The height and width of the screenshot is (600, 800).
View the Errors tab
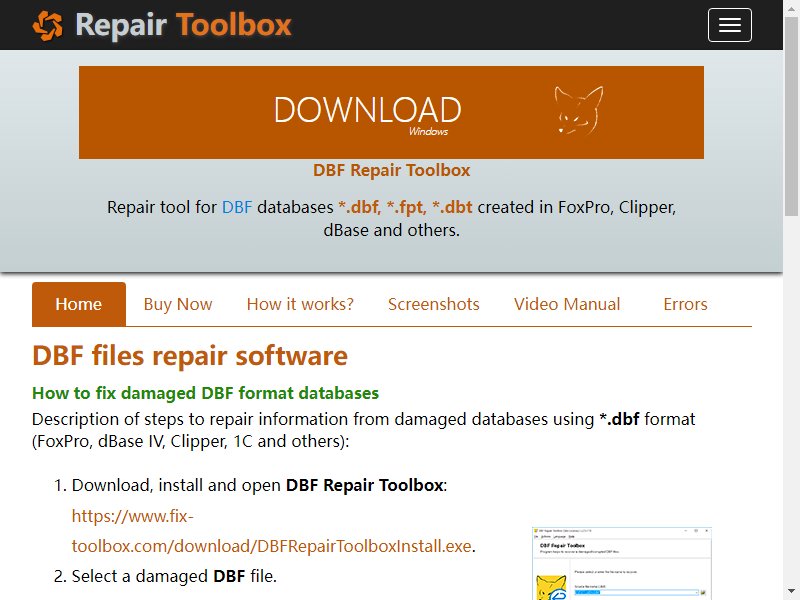coord(685,304)
